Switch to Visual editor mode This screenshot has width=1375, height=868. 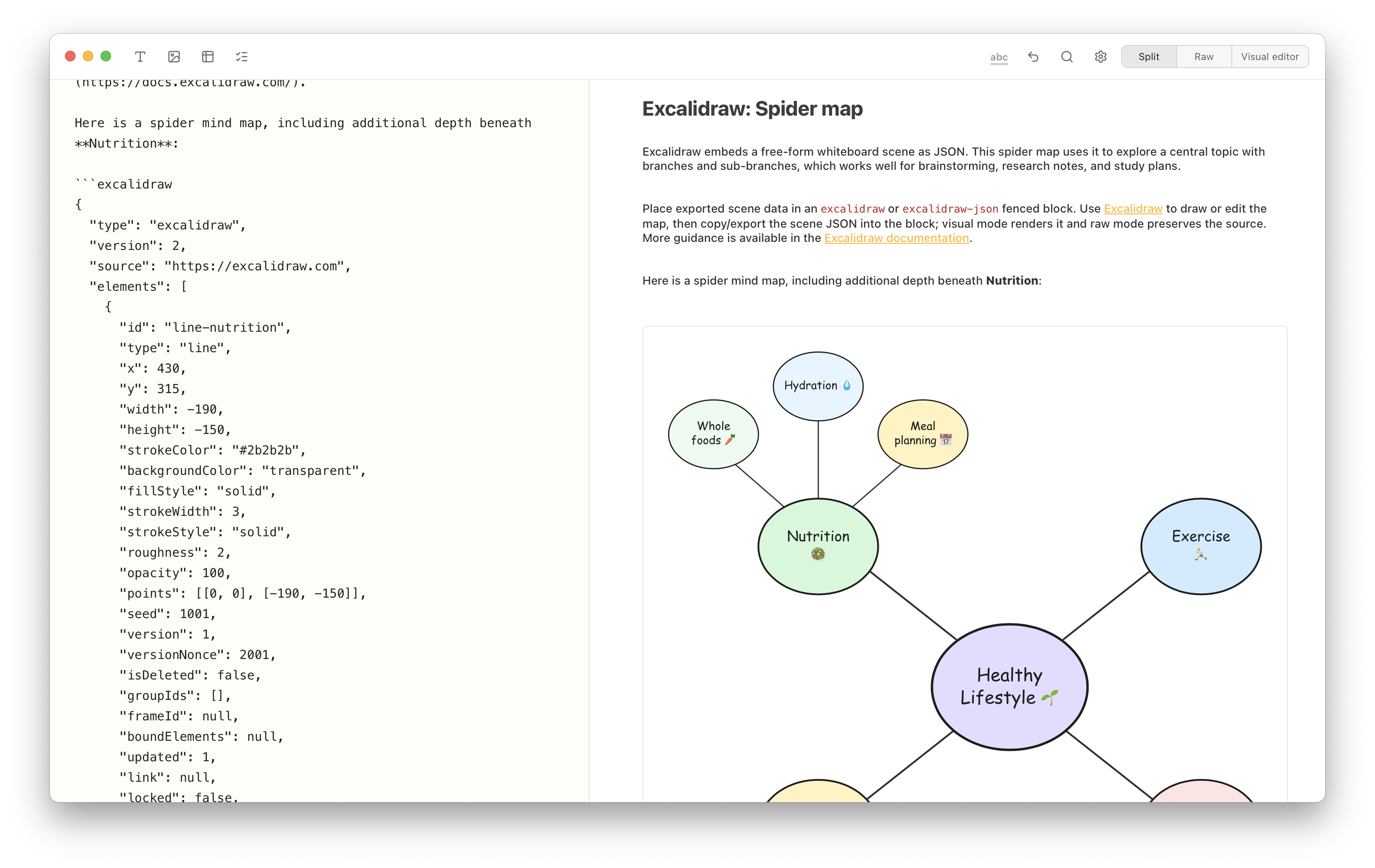click(x=1269, y=56)
